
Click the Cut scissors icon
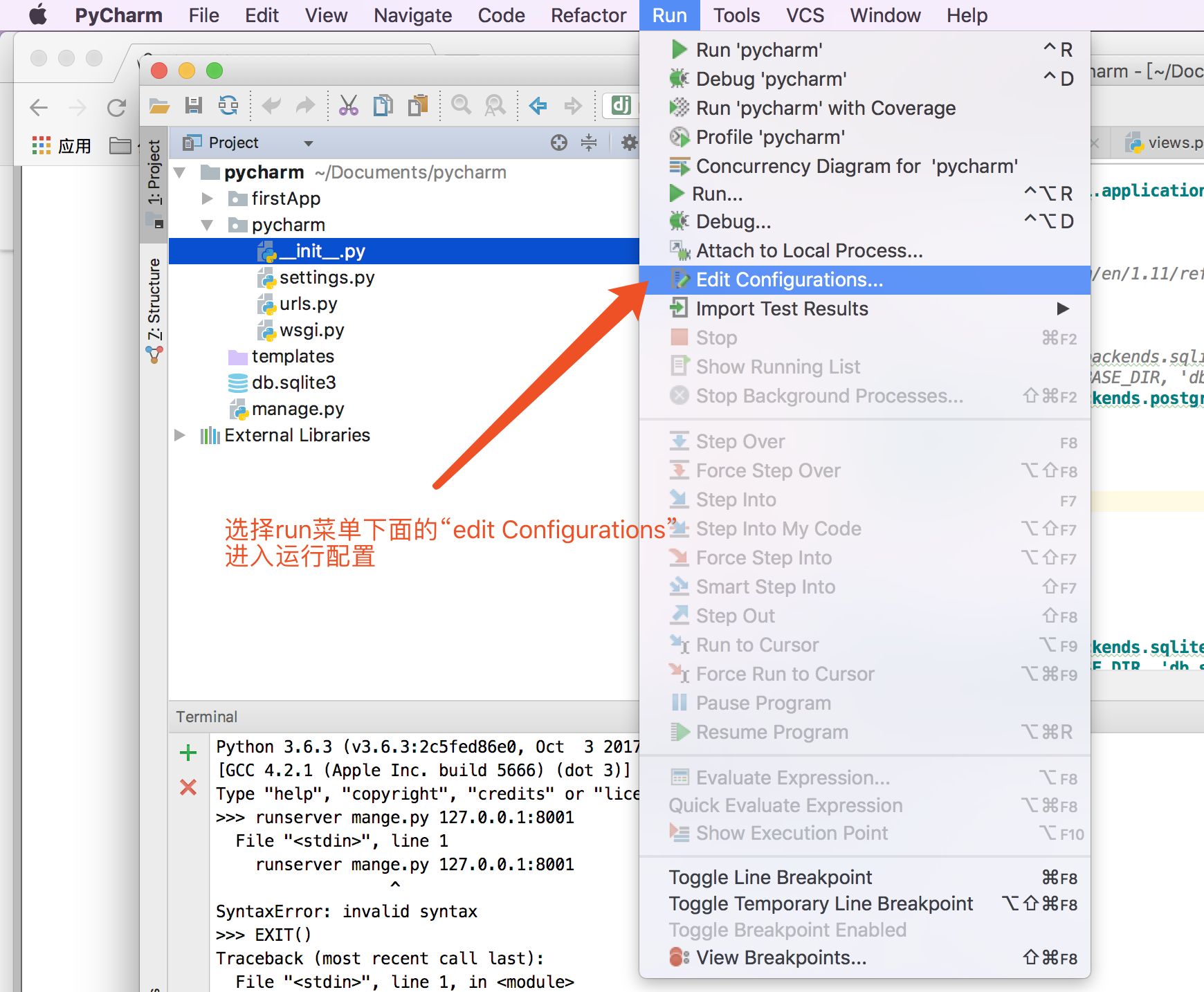[348, 105]
